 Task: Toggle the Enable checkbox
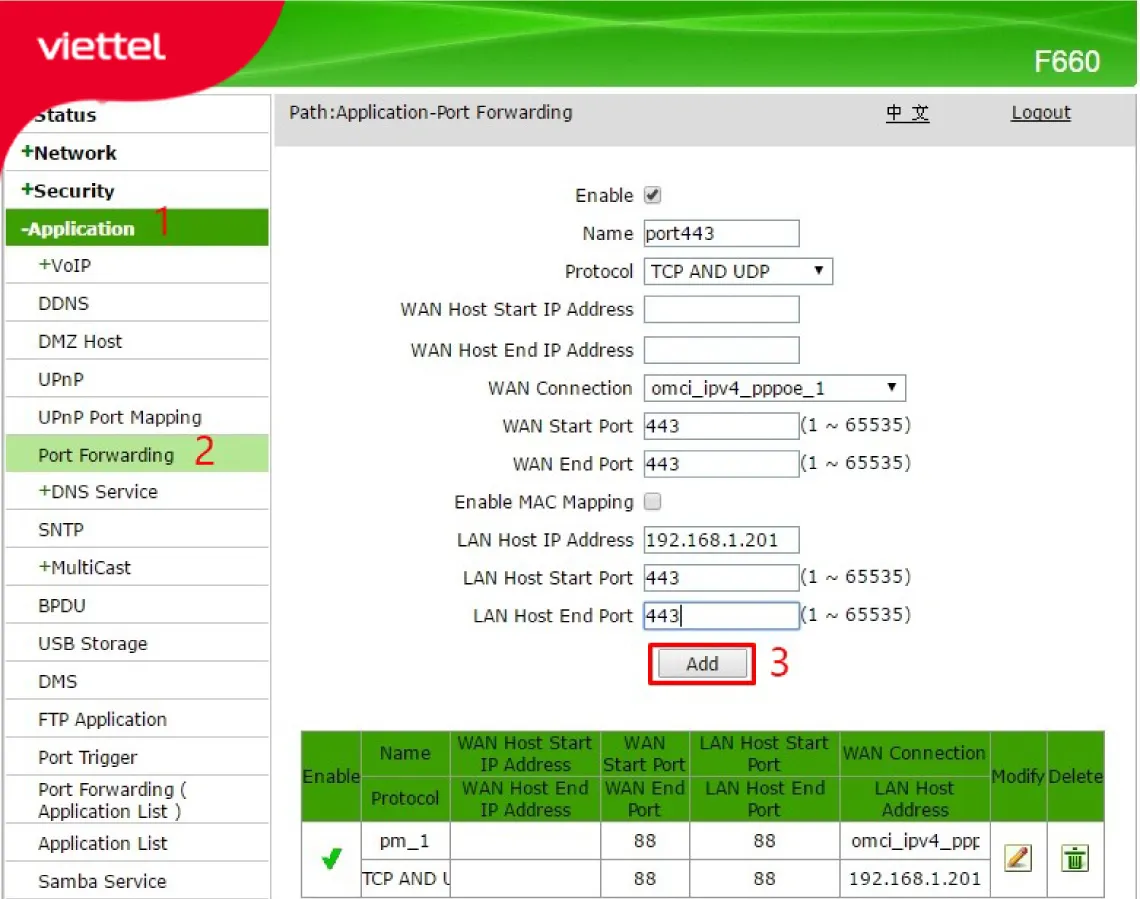(653, 196)
